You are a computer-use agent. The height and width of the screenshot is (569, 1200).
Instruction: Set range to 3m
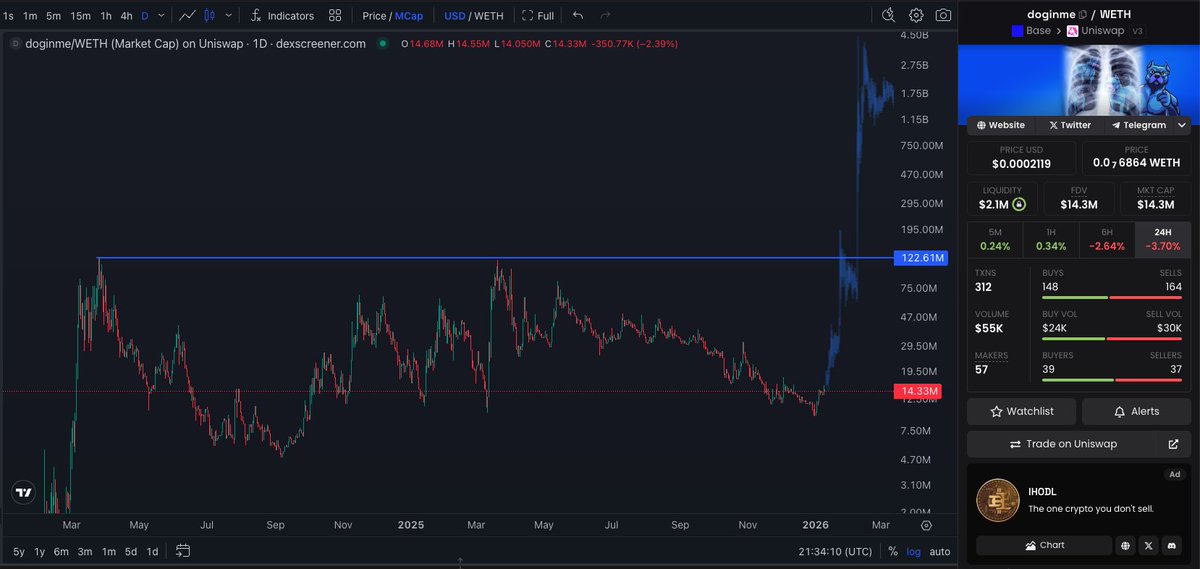pyautogui.click(x=85, y=551)
